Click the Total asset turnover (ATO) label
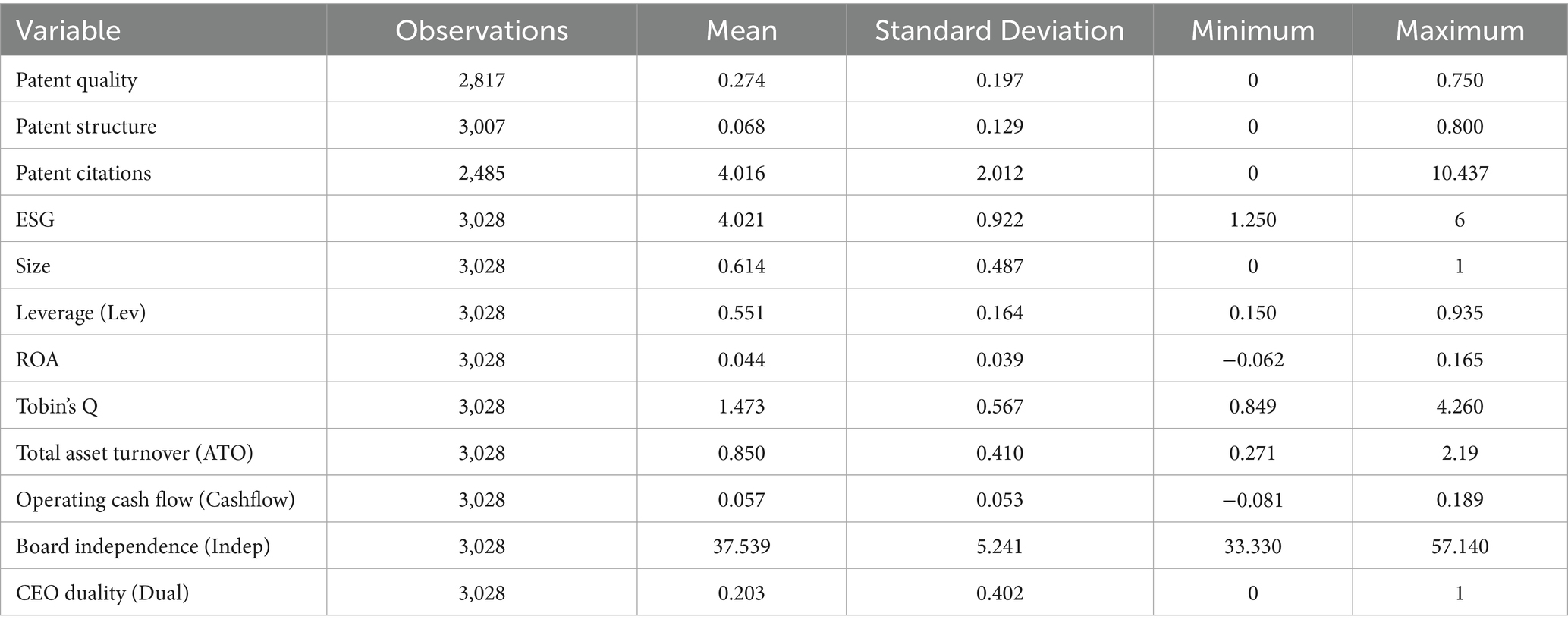This screenshot has width=1568, height=629. [x=134, y=453]
